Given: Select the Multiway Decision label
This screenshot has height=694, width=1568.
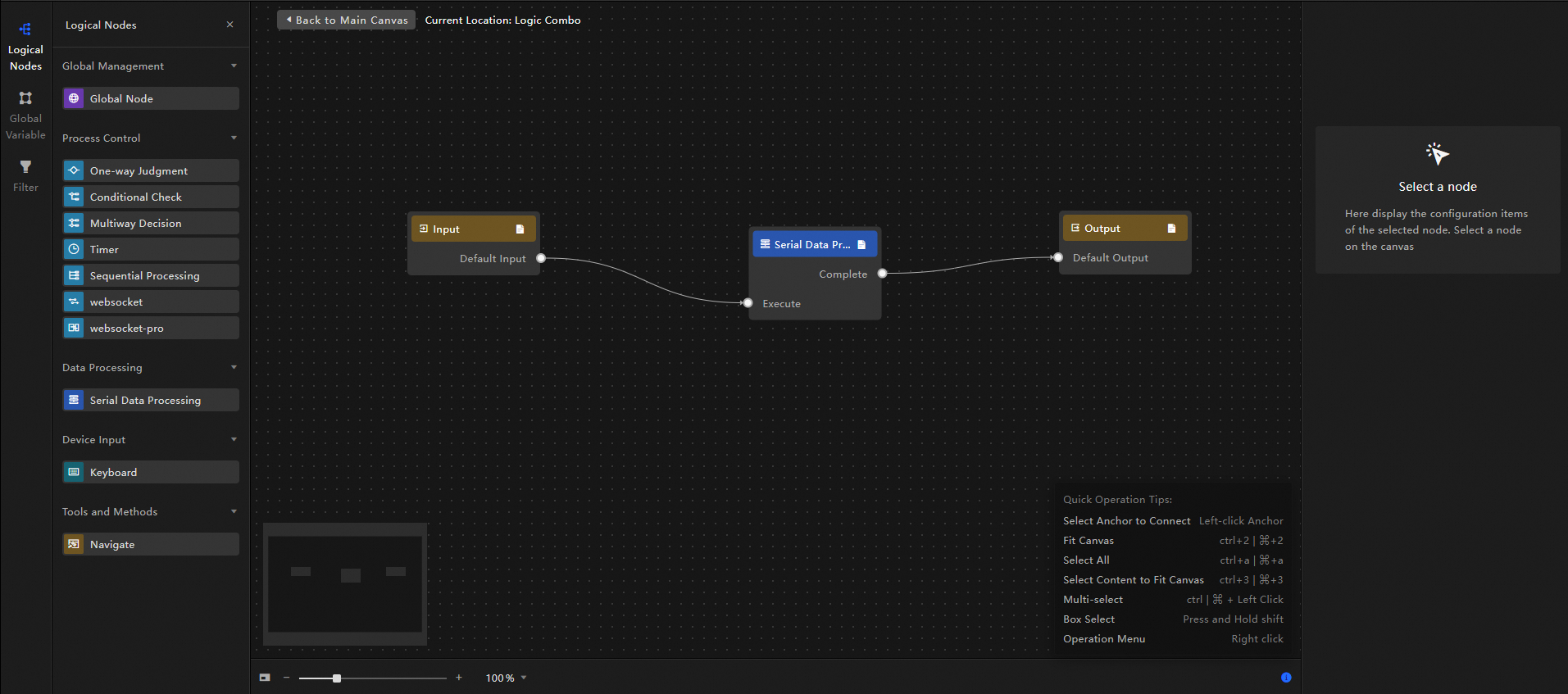Looking at the screenshot, I should tap(136, 223).
